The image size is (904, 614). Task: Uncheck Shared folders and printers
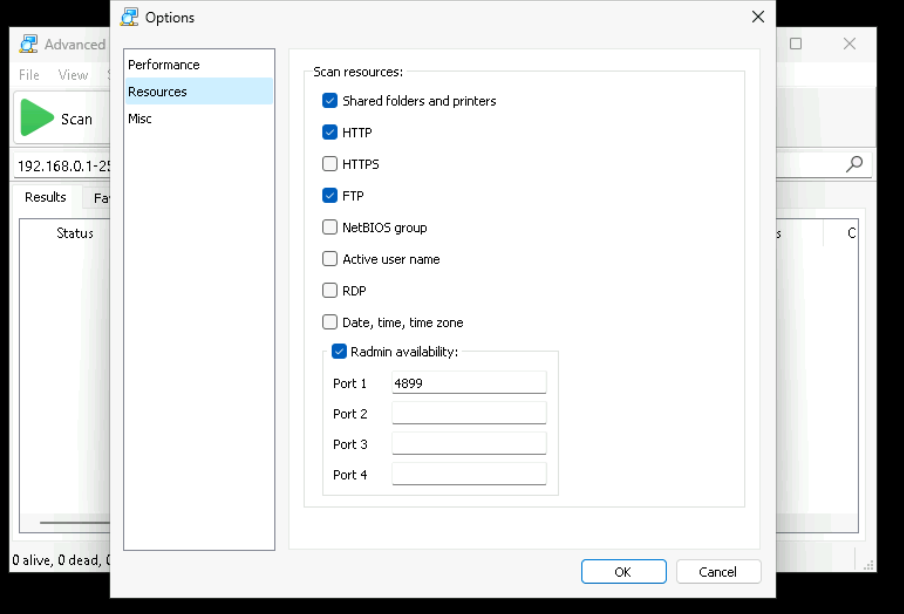pyautogui.click(x=330, y=101)
